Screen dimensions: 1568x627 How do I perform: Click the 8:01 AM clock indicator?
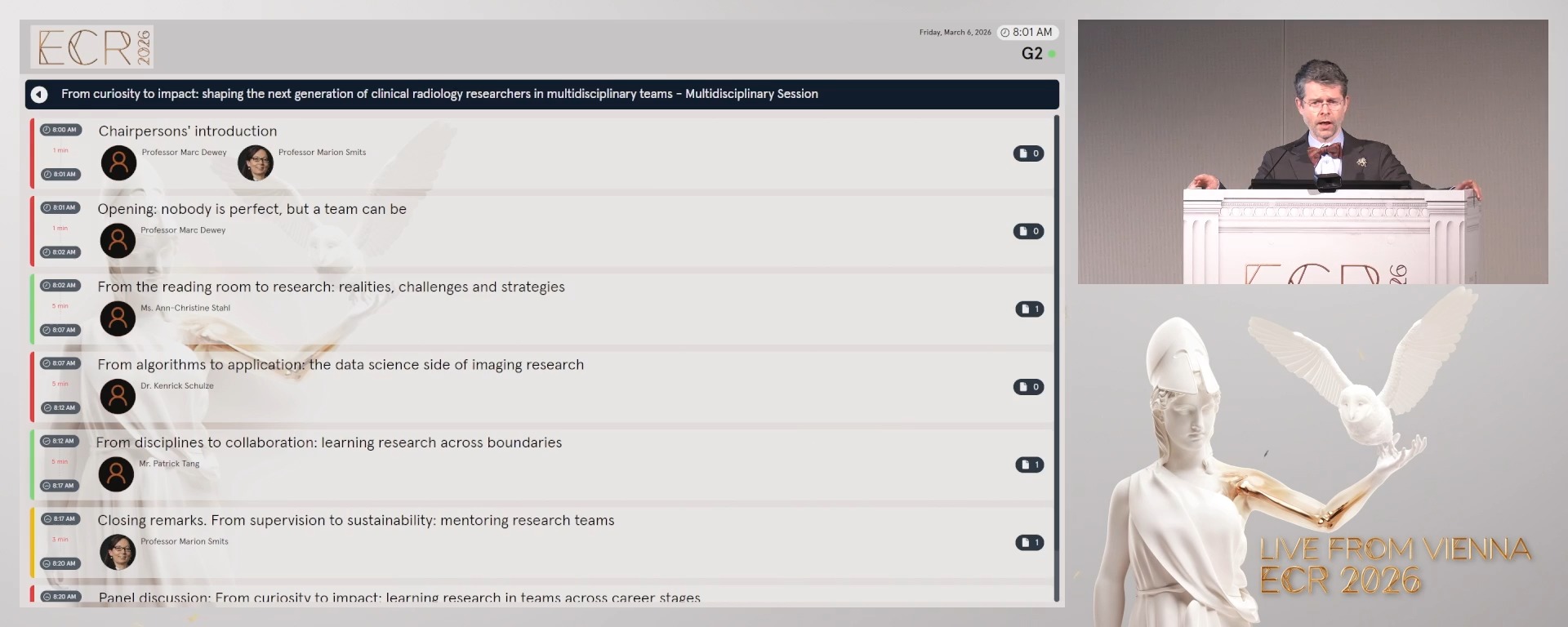click(x=1027, y=33)
